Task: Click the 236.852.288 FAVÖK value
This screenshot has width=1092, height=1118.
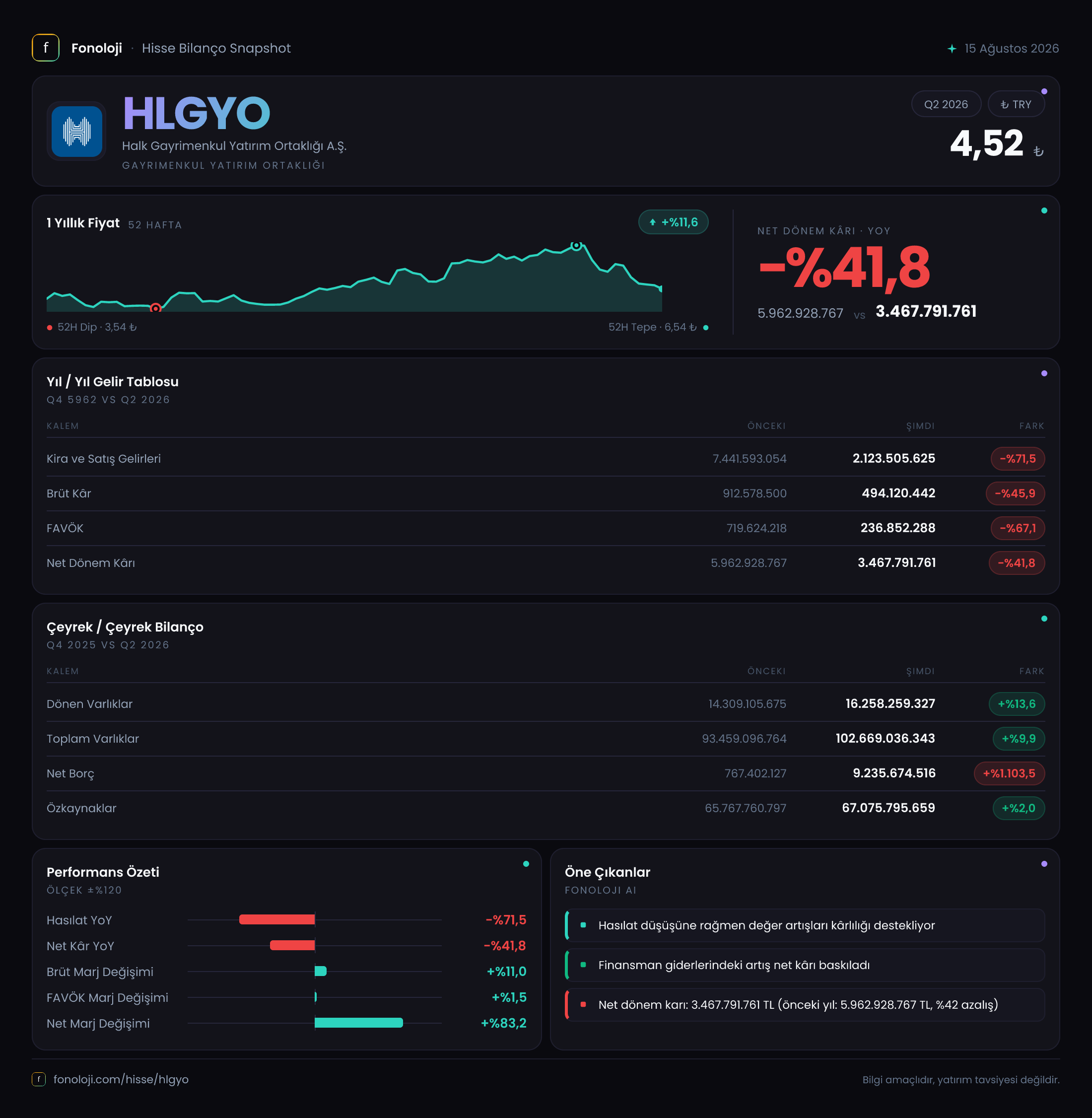Action: (897, 528)
